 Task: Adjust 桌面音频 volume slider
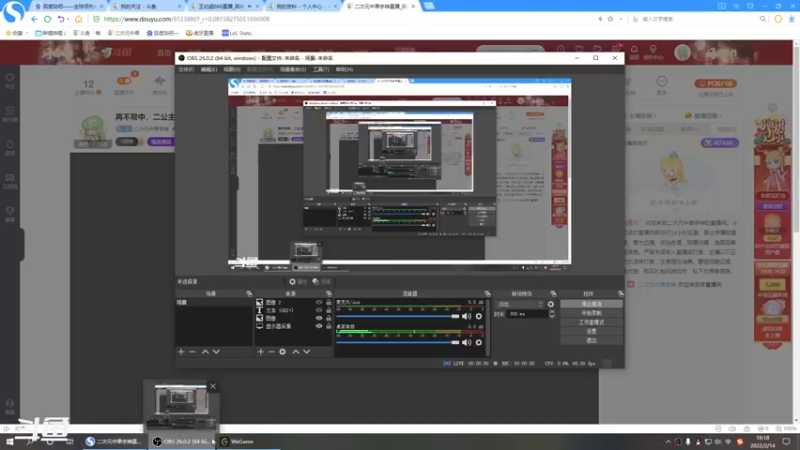(x=398, y=342)
